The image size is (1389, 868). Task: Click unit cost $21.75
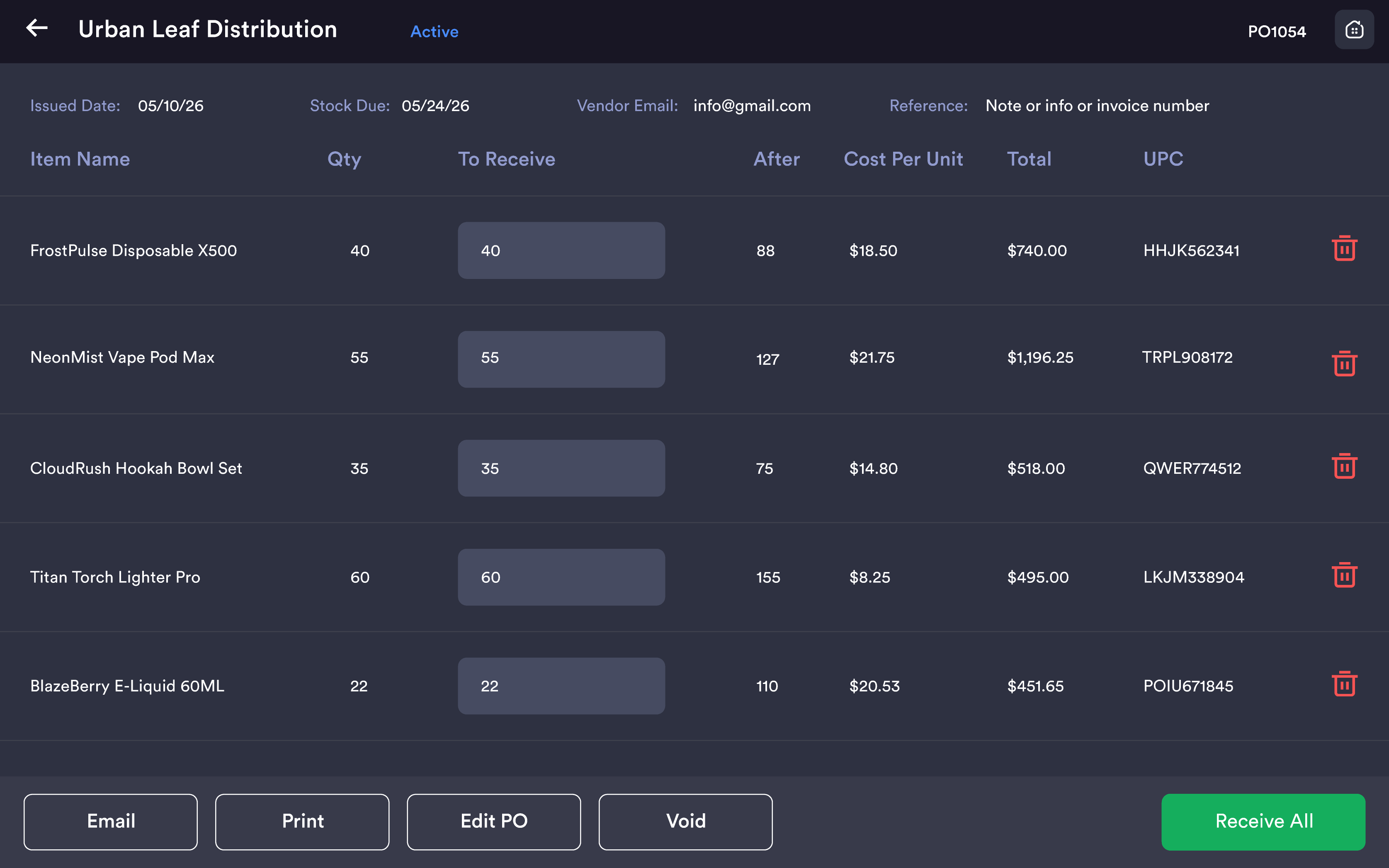click(x=872, y=358)
